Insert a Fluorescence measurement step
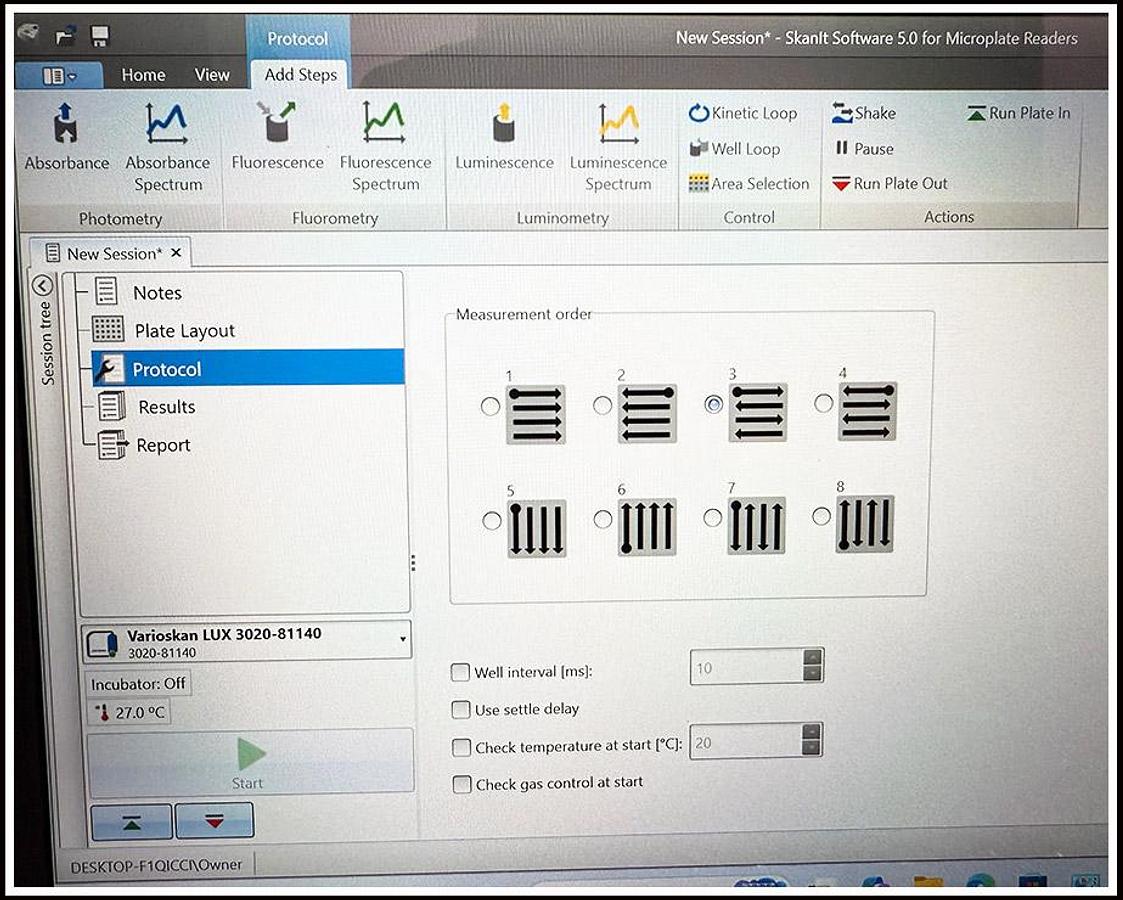This screenshot has height=900, width=1123. (277, 138)
